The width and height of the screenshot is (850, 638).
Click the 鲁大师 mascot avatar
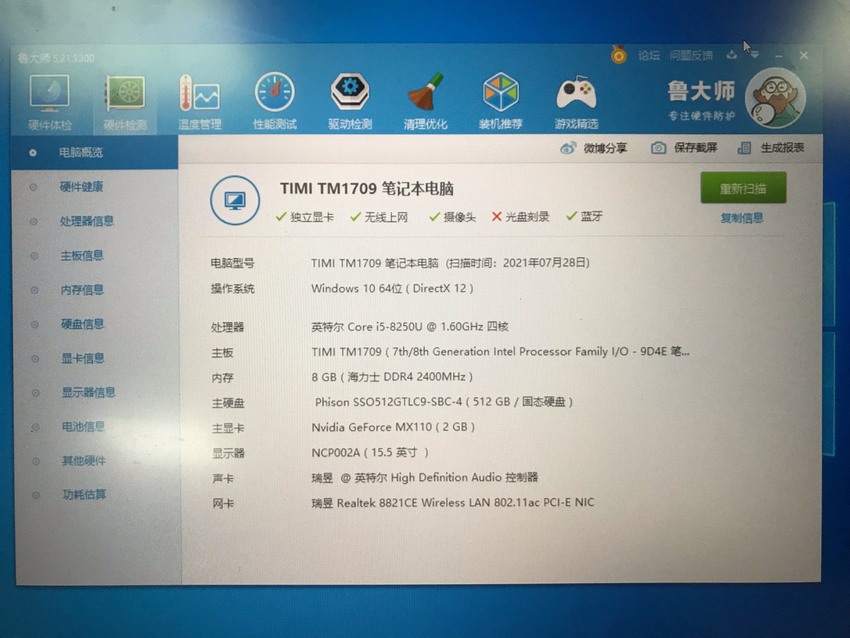775,98
